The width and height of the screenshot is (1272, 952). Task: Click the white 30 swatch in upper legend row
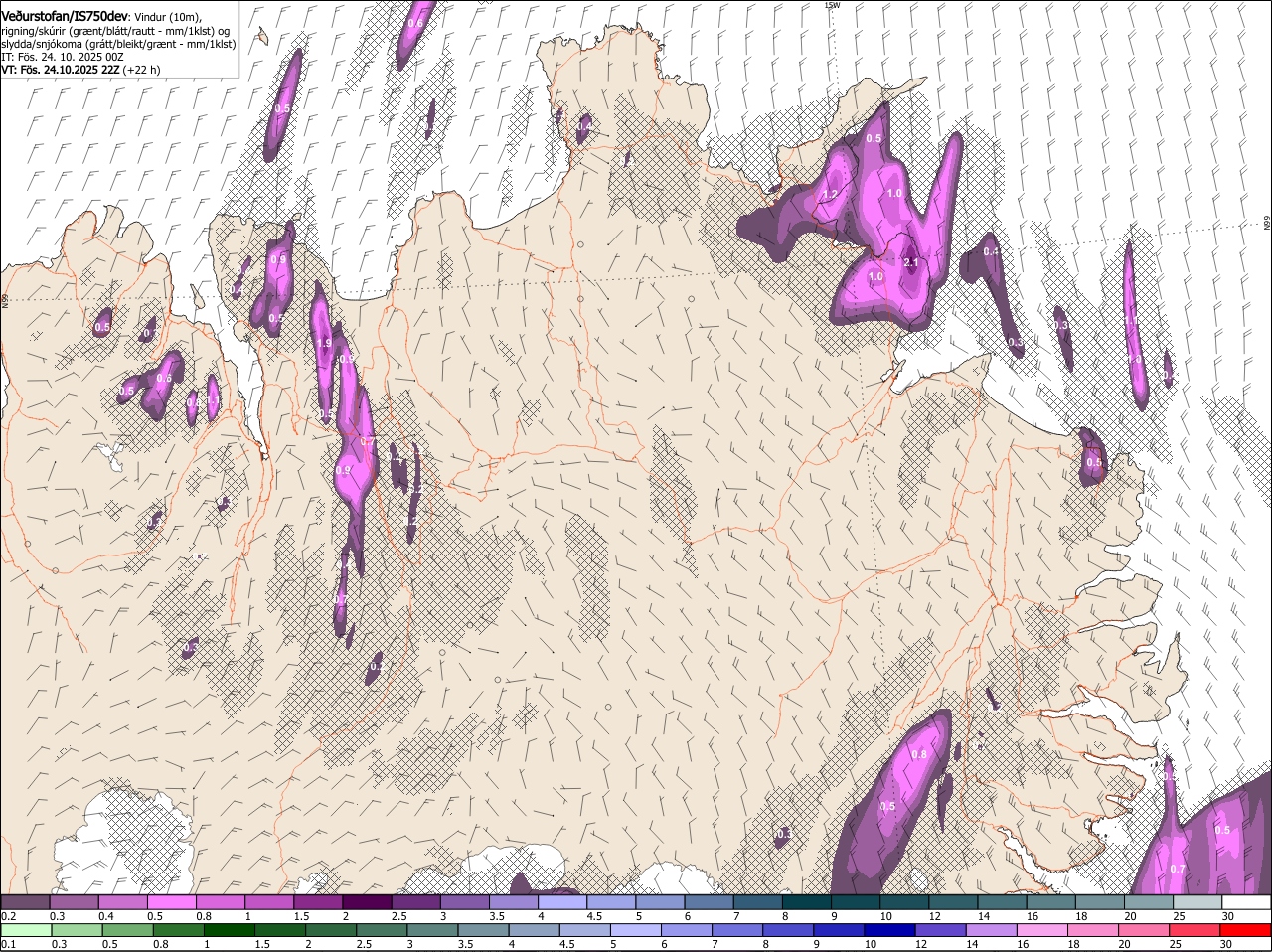coord(1247,902)
